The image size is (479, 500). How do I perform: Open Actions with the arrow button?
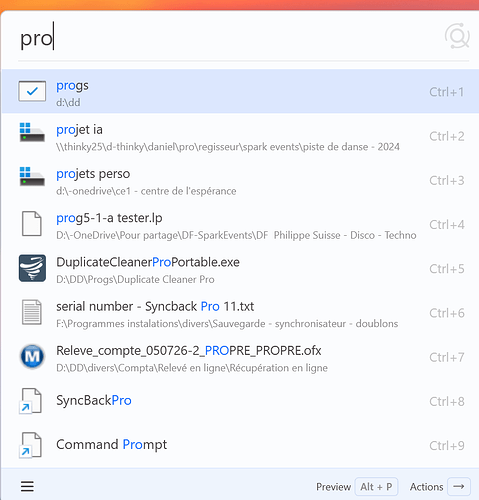click(x=459, y=487)
